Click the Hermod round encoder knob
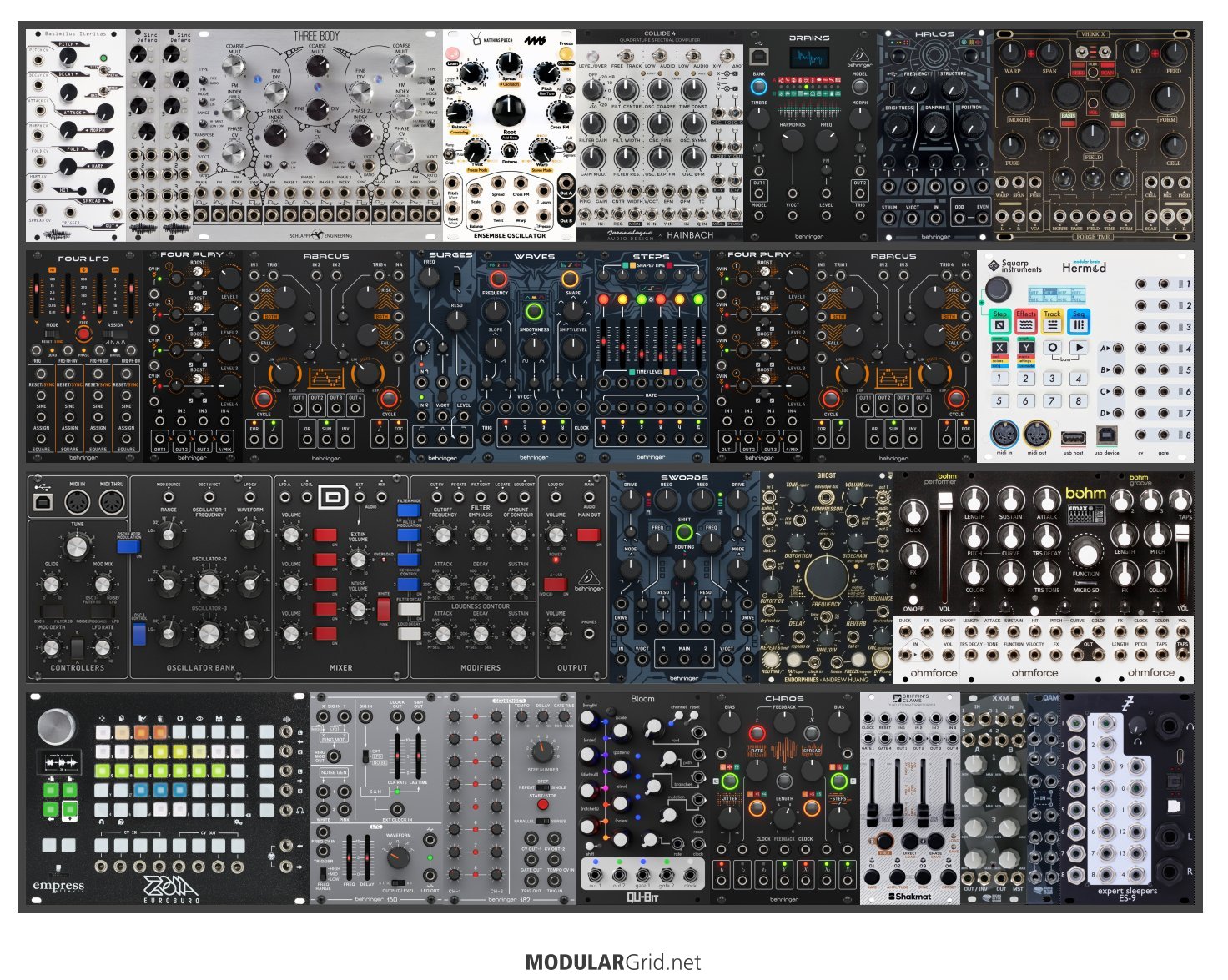The width and height of the screenshot is (1228, 980). coord(999,289)
